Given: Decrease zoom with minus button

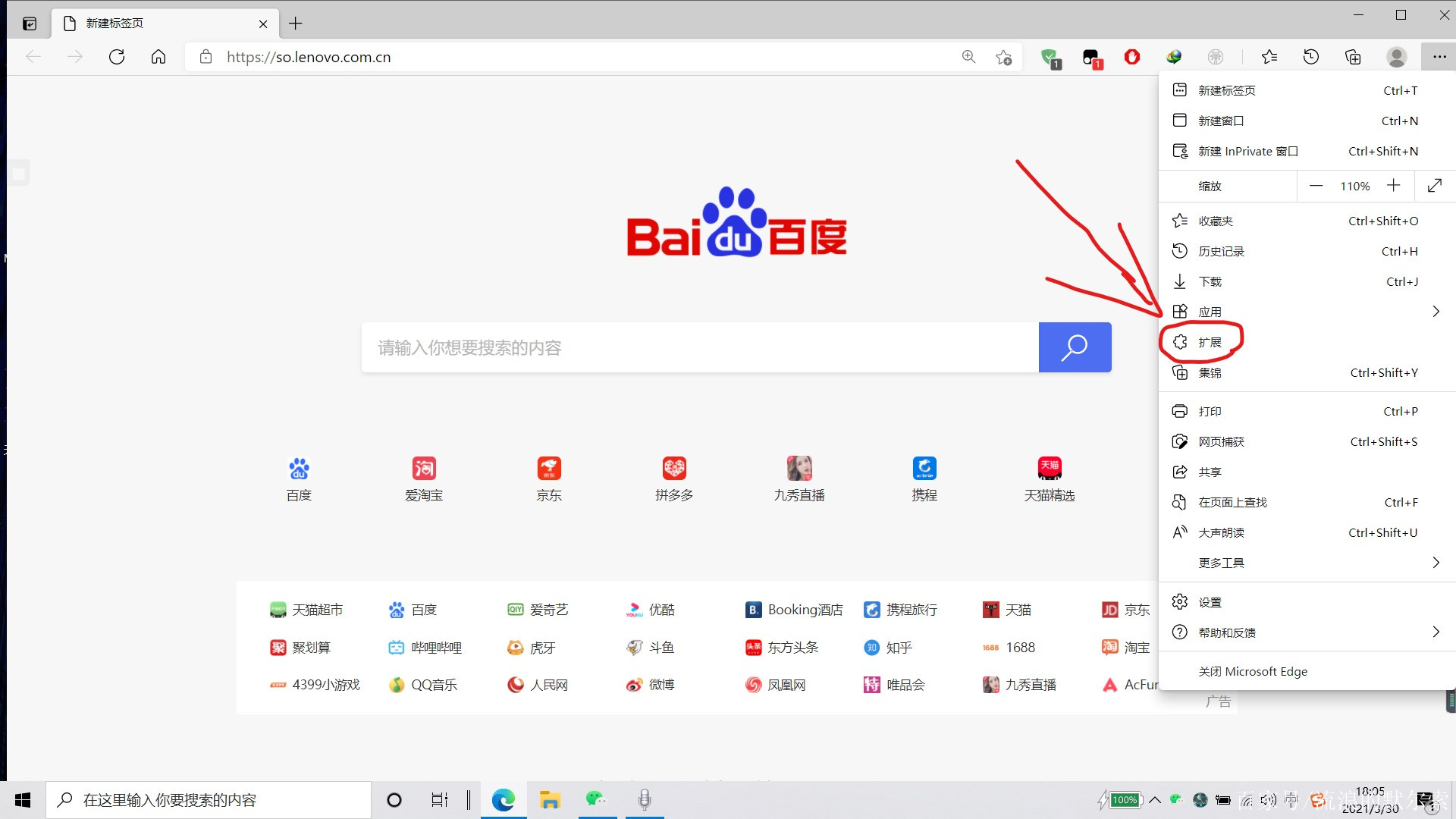Looking at the screenshot, I should pos(1316,186).
